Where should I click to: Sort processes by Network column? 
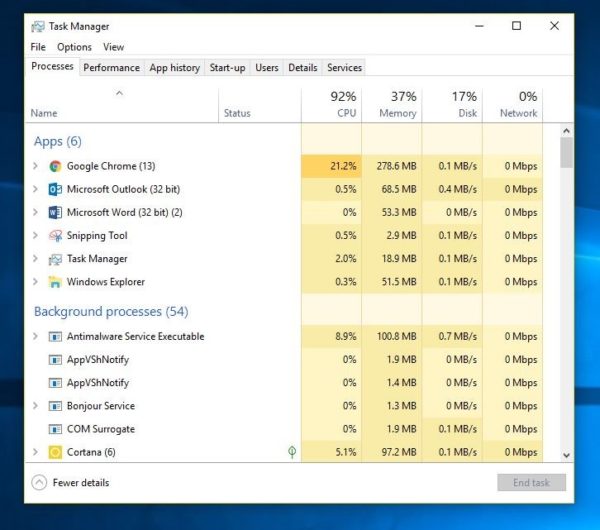[512, 105]
